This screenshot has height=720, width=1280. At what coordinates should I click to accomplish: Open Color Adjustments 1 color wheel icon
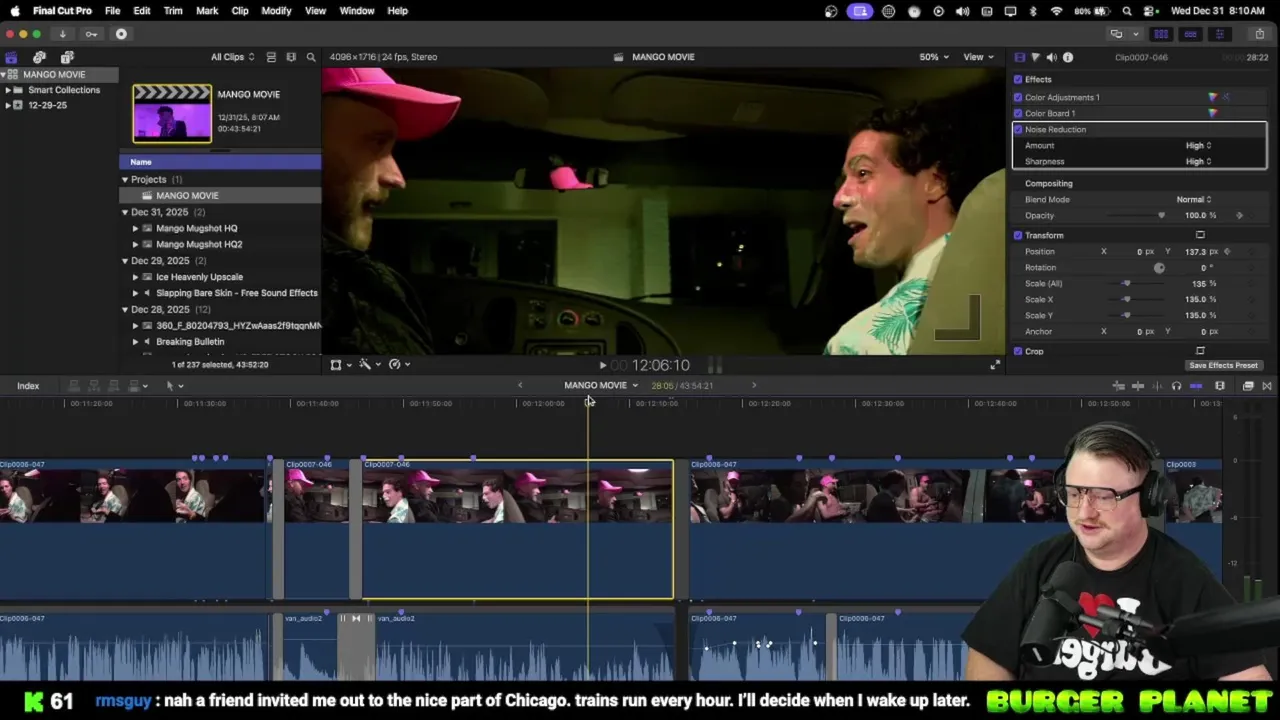click(1213, 97)
